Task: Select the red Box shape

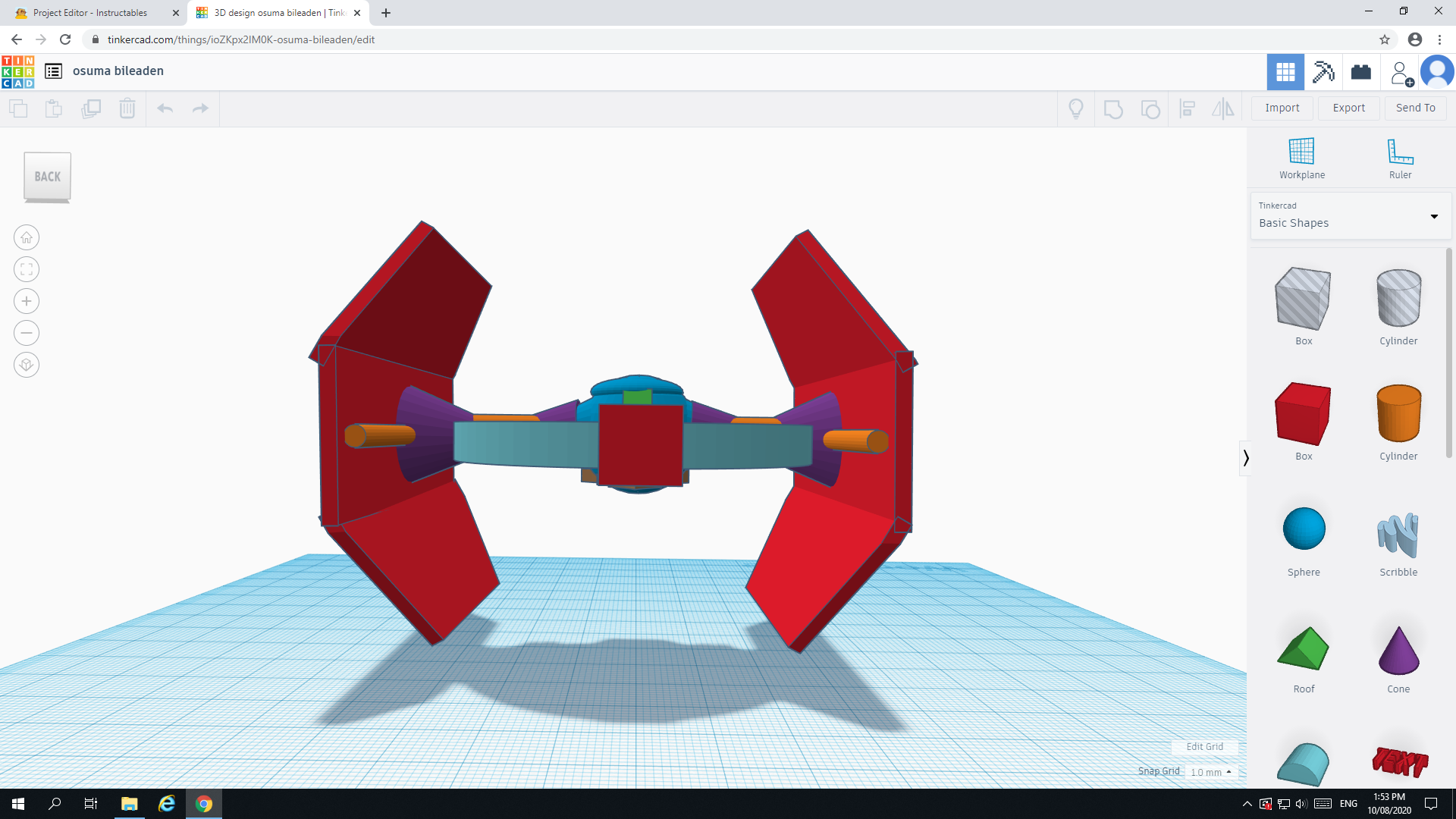Action: [1303, 414]
